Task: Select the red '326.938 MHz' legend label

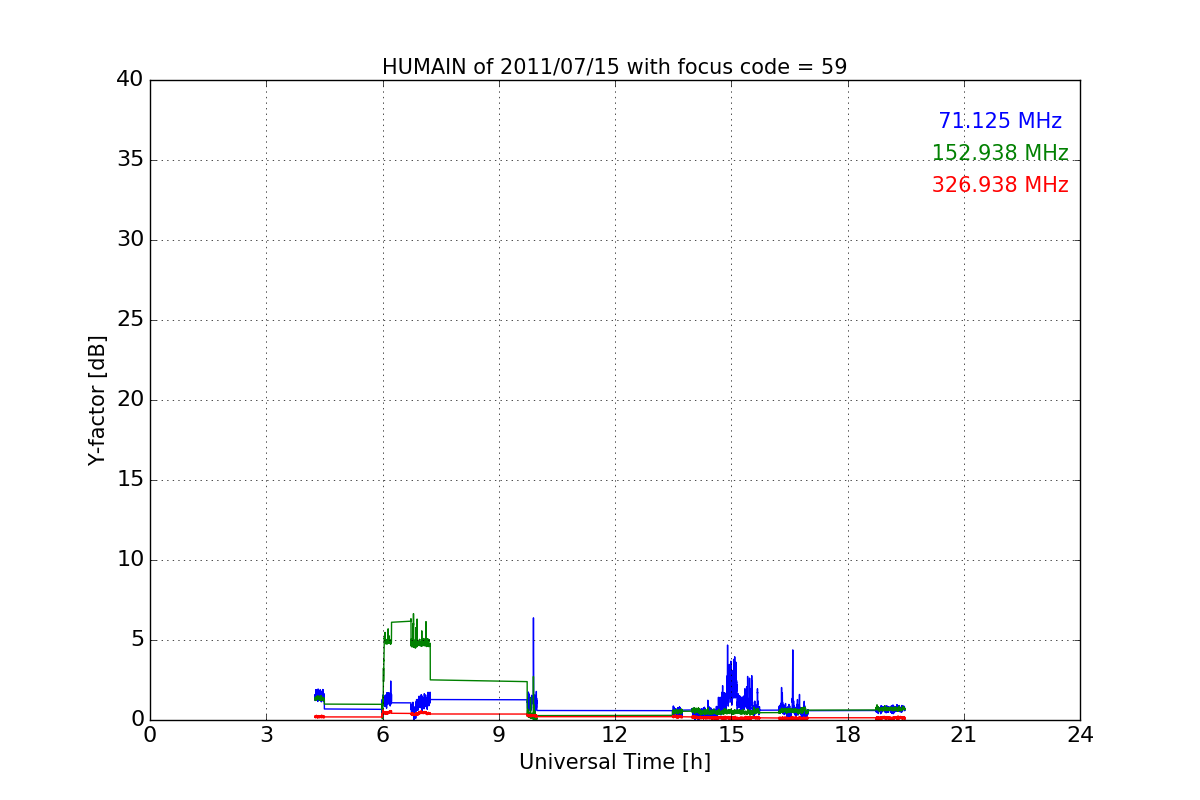Action: (x=1000, y=185)
